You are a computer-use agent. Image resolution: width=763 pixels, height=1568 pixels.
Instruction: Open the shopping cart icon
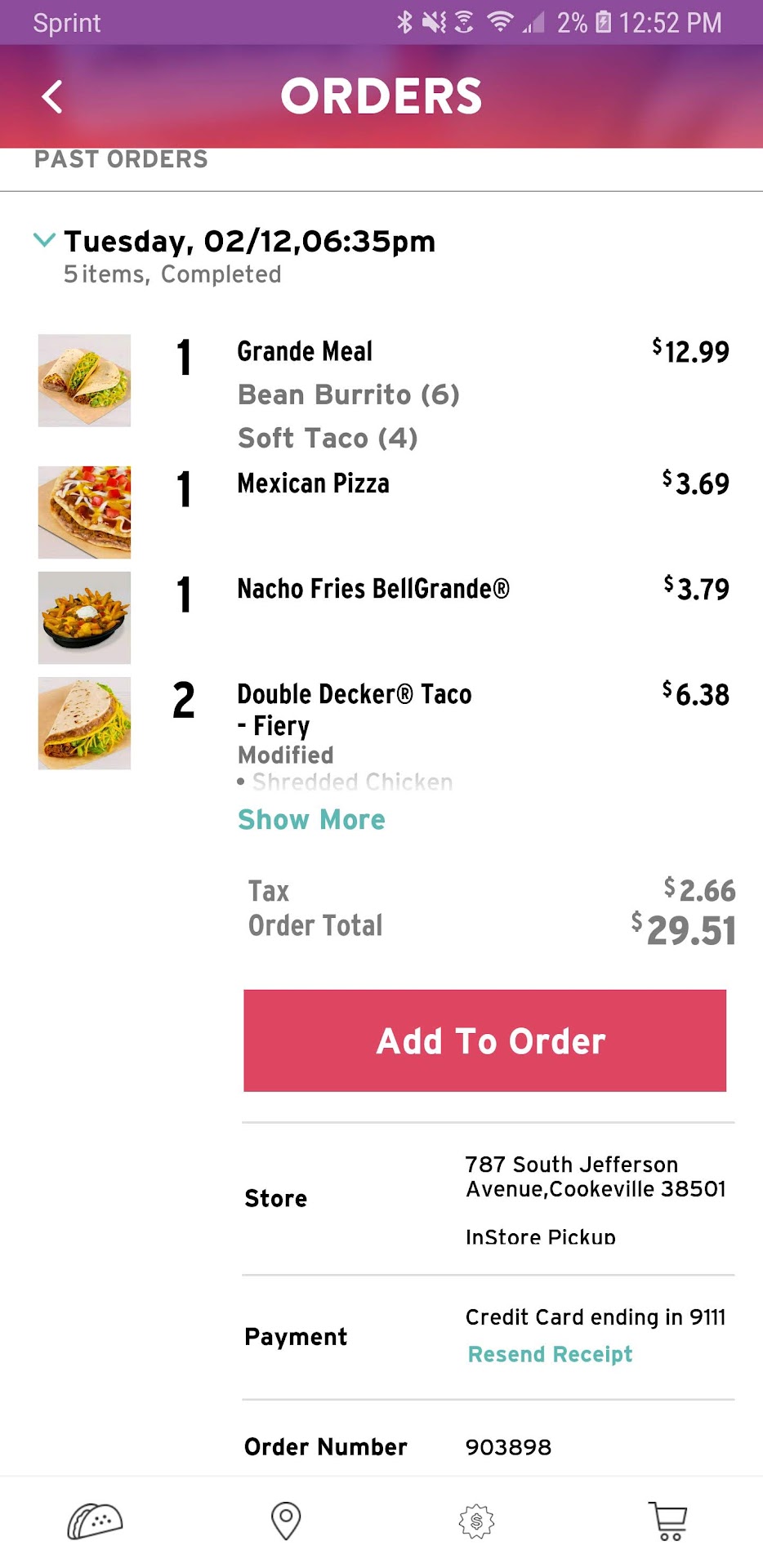click(667, 1521)
